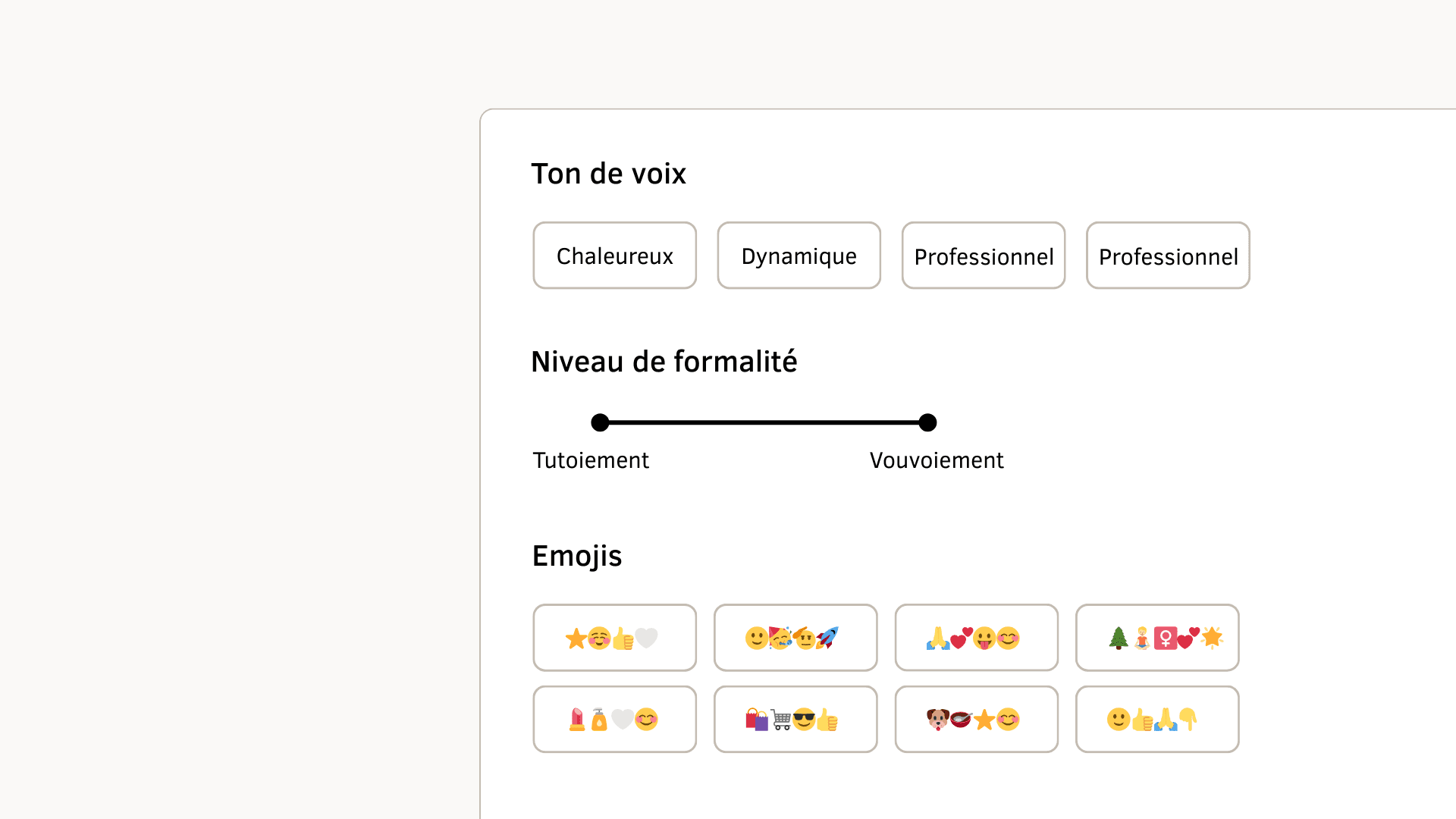
Task: Click the rightmost Professionnel tone option
Action: pos(1168,256)
